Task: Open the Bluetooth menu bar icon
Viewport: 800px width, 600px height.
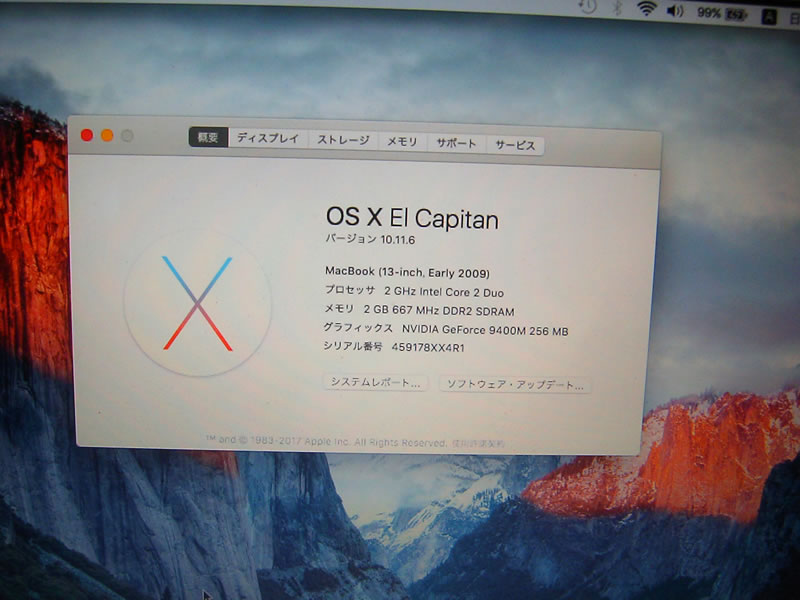Action: pyautogui.click(x=617, y=7)
